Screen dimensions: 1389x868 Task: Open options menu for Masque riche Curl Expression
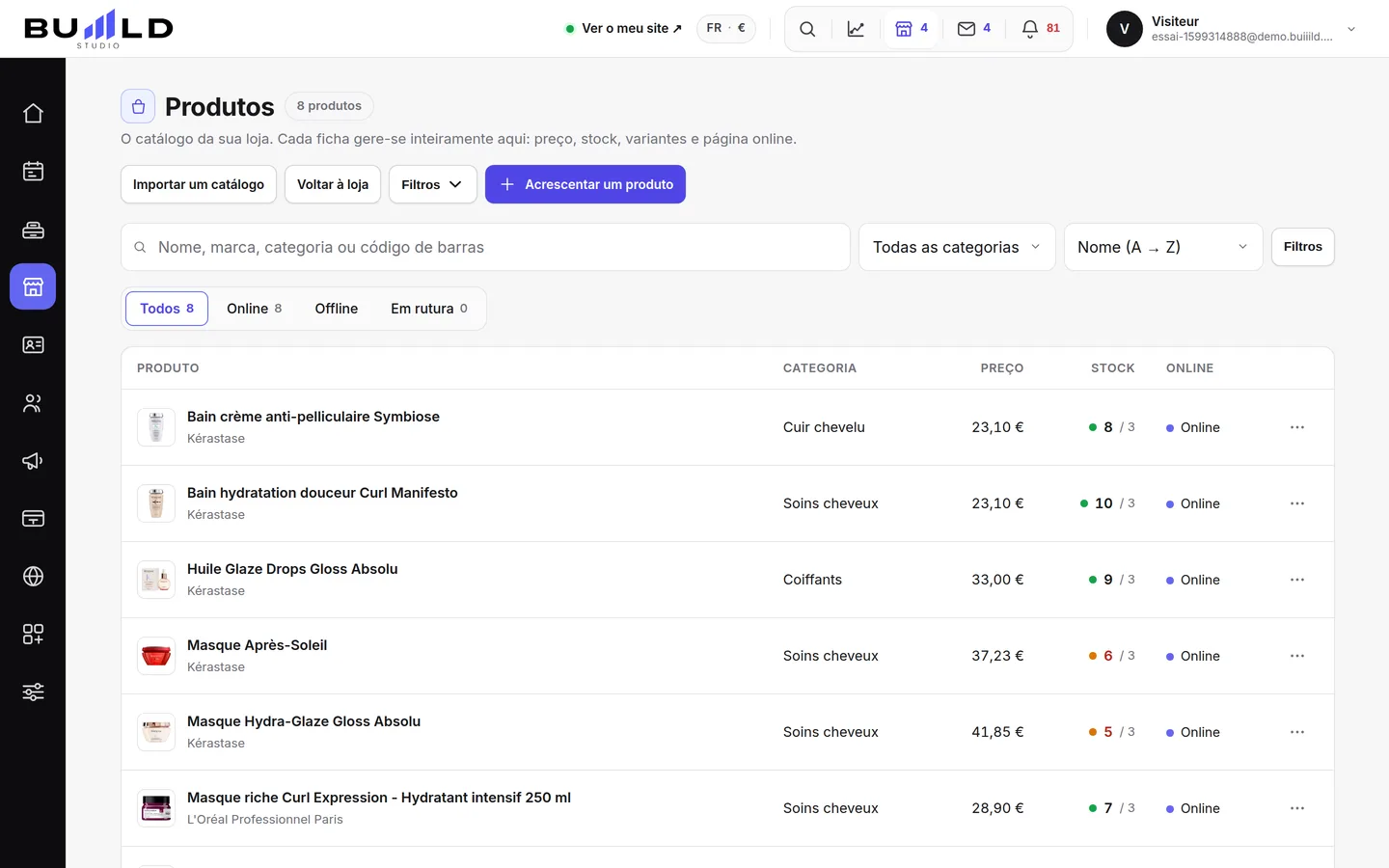(1297, 808)
